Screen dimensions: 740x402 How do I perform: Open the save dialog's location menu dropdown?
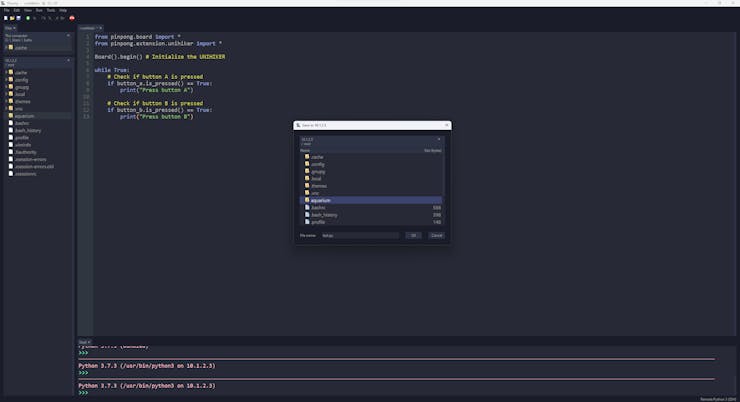(438, 139)
